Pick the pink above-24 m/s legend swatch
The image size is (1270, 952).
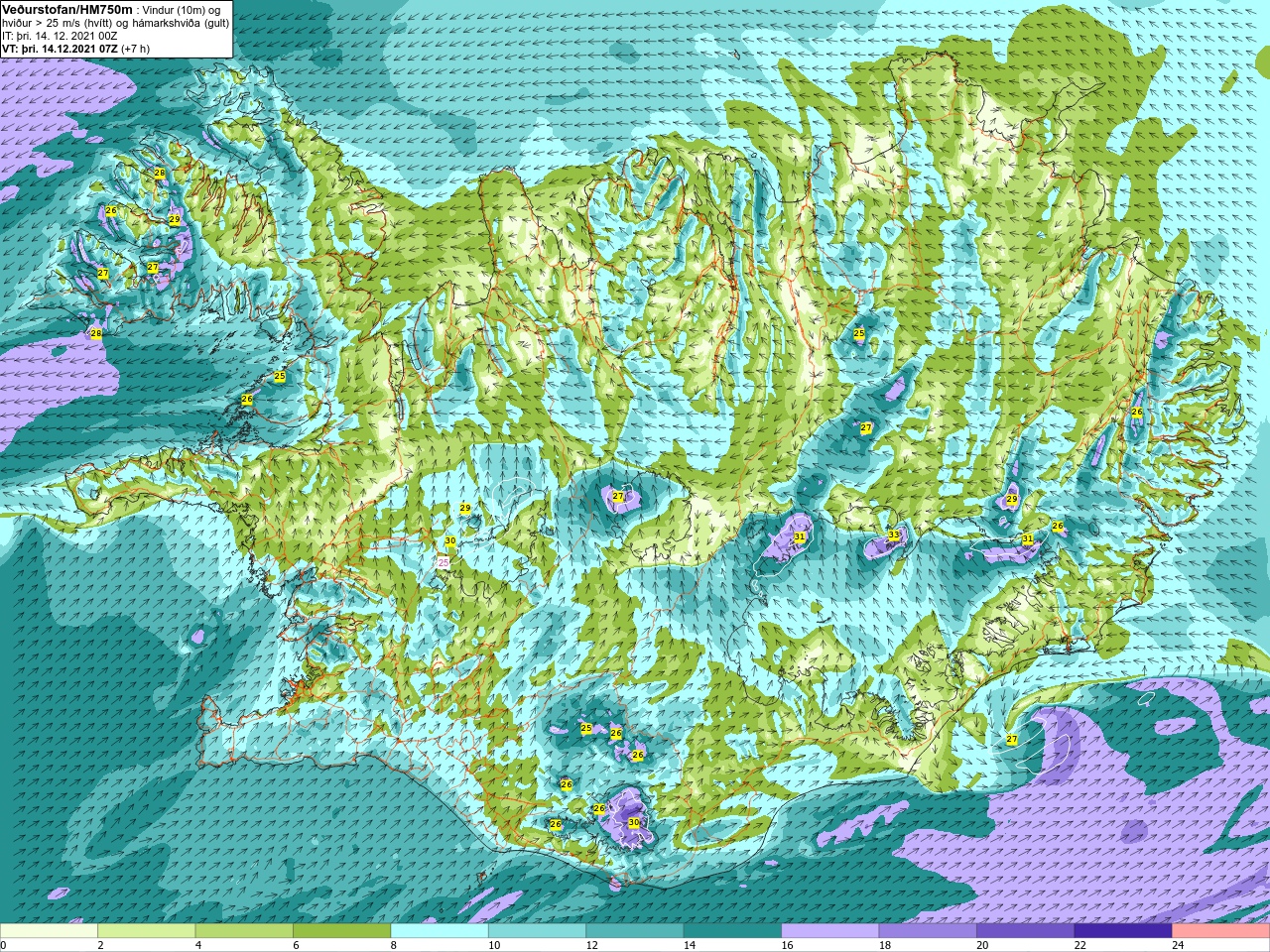click(1221, 930)
